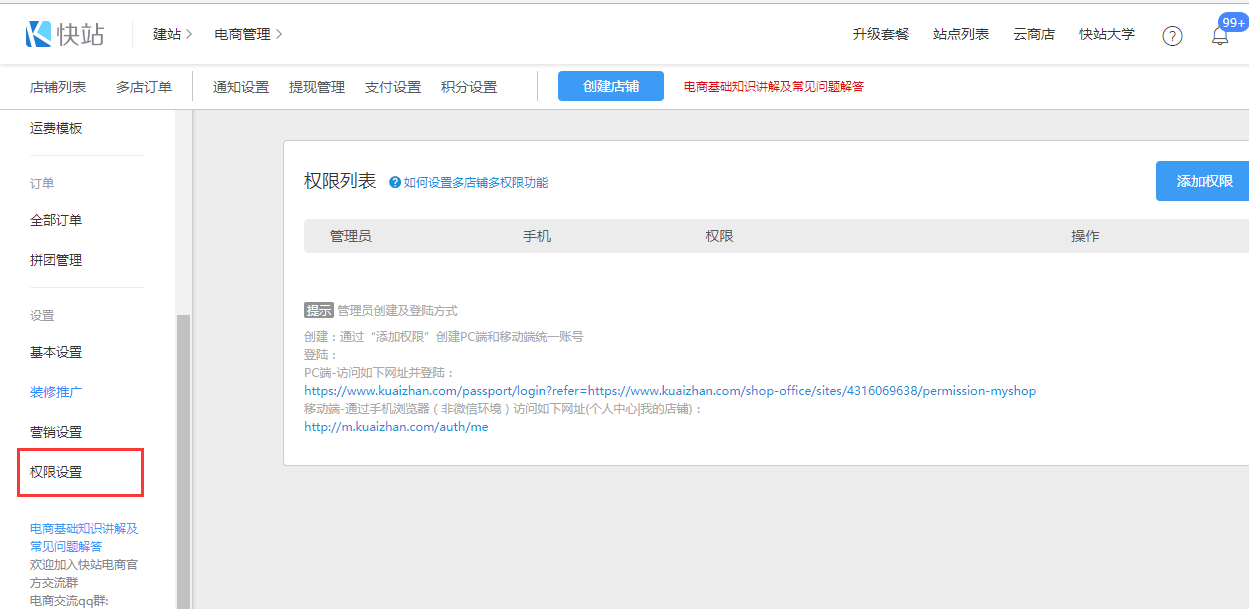Expand the 建站 breadcrumb dropdown

coord(172,34)
